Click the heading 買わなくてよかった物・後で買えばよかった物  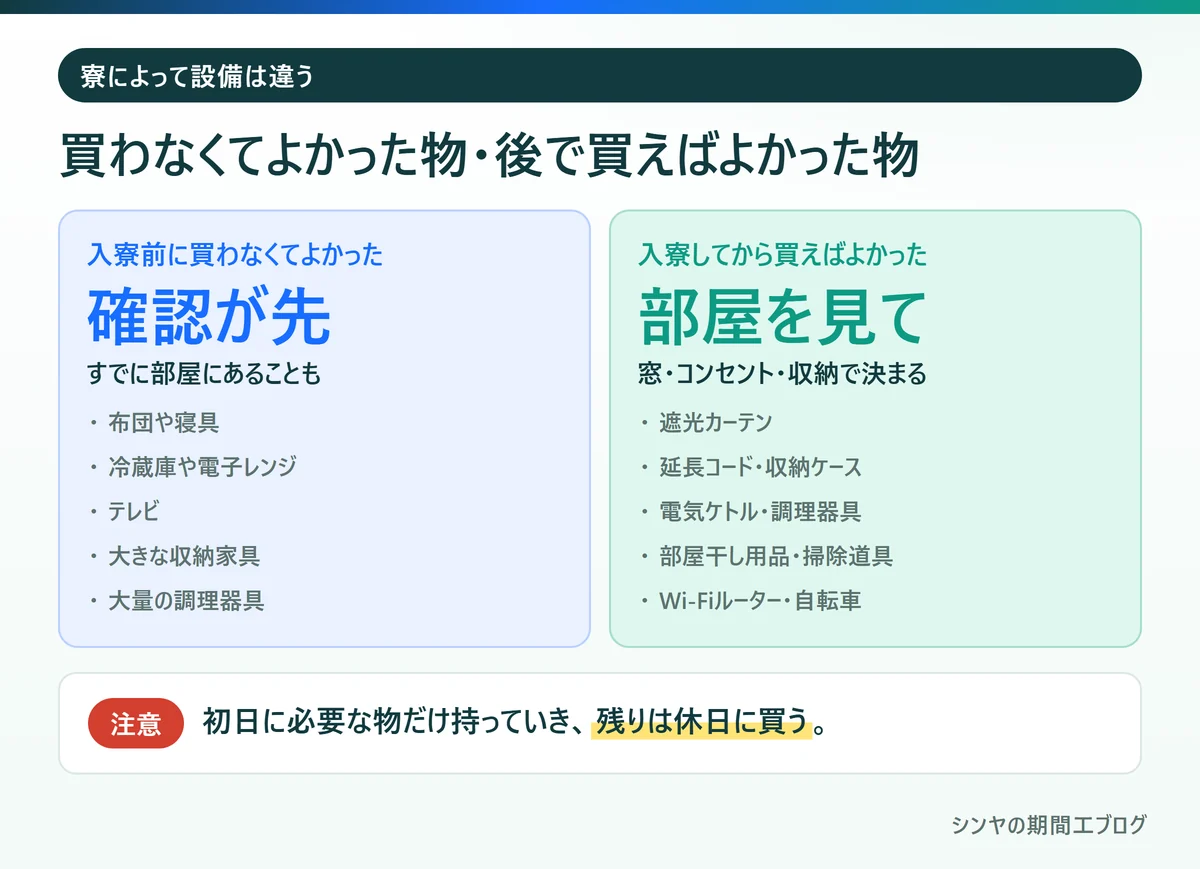[489, 156]
